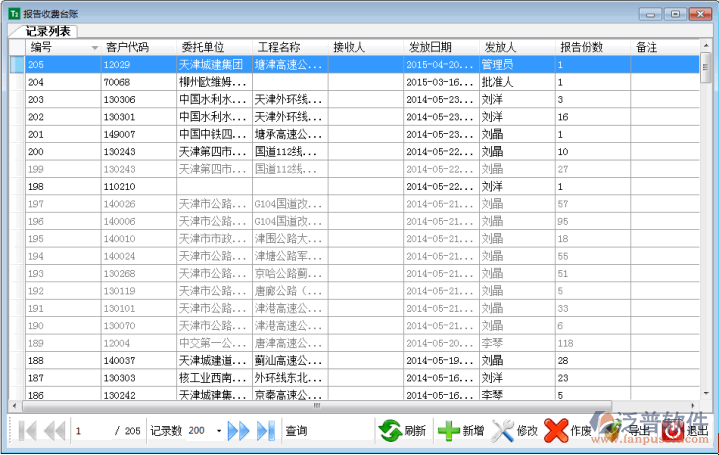This screenshot has width=719, height=455.
Task: Click row selector cell beside record 205
Action: (x=17, y=65)
